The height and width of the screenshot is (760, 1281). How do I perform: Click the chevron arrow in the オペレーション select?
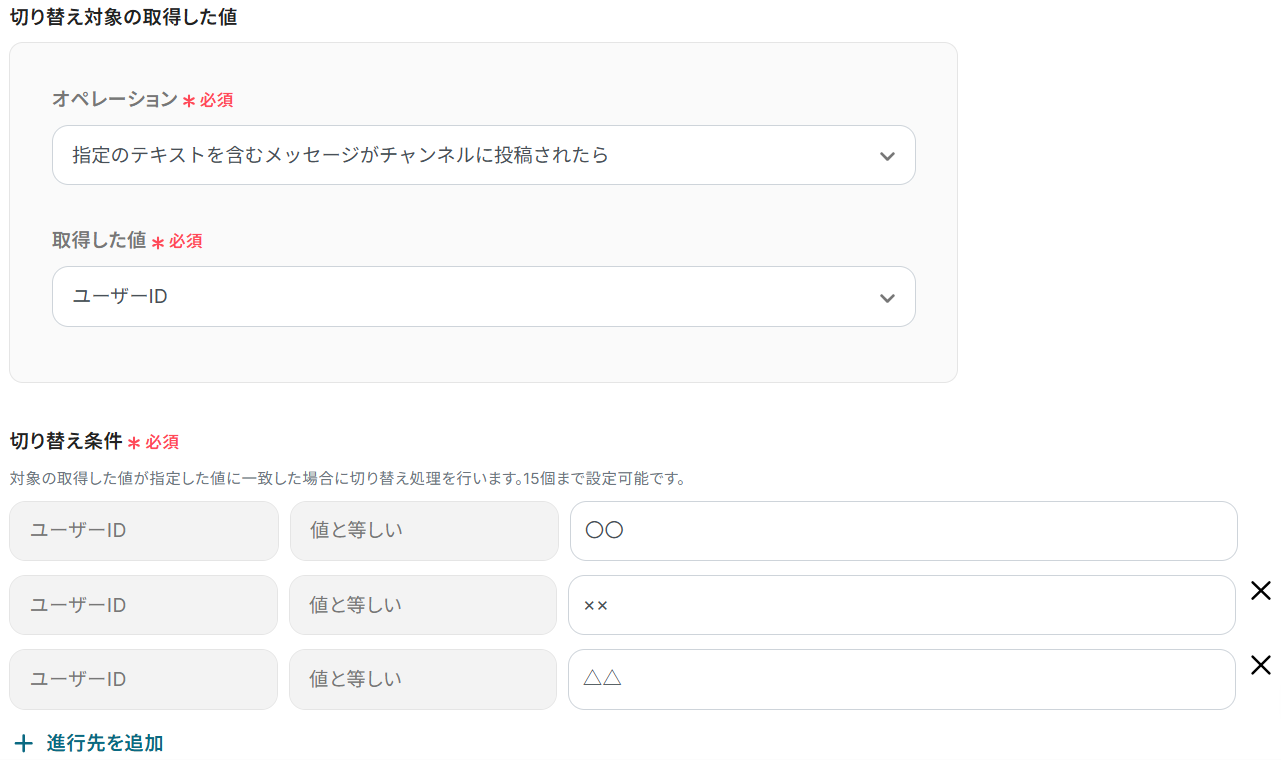(x=886, y=156)
